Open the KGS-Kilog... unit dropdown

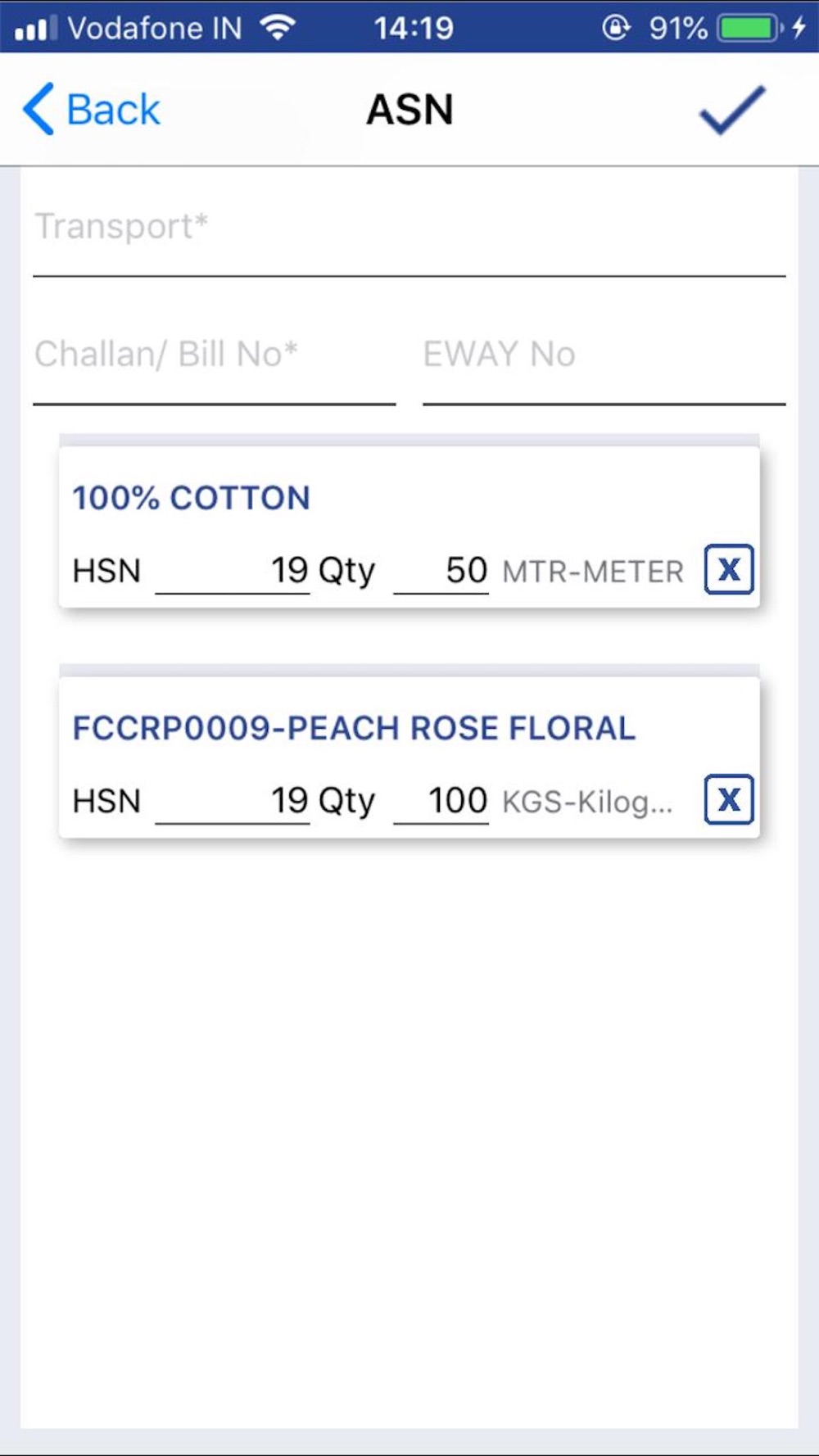pos(587,801)
